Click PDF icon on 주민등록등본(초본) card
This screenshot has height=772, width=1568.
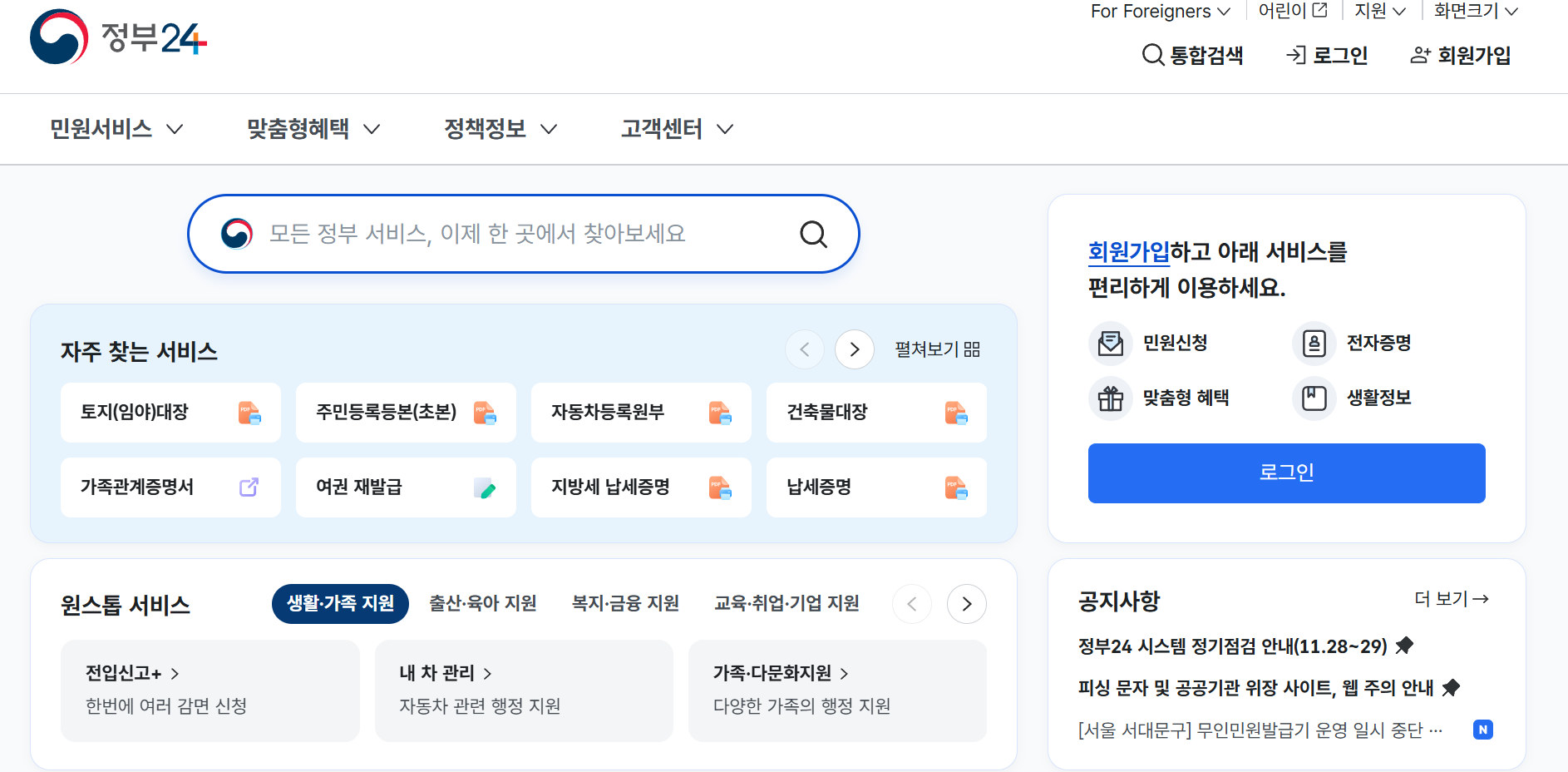(485, 413)
